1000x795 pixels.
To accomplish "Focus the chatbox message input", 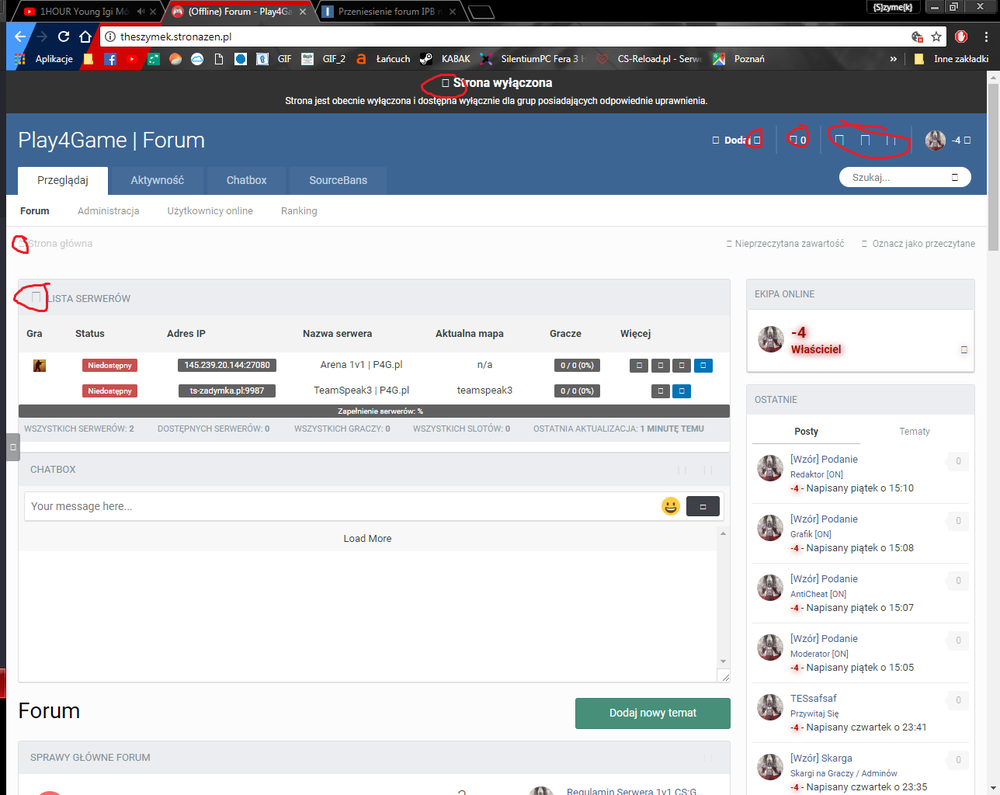I will click(x=341, y=506).
